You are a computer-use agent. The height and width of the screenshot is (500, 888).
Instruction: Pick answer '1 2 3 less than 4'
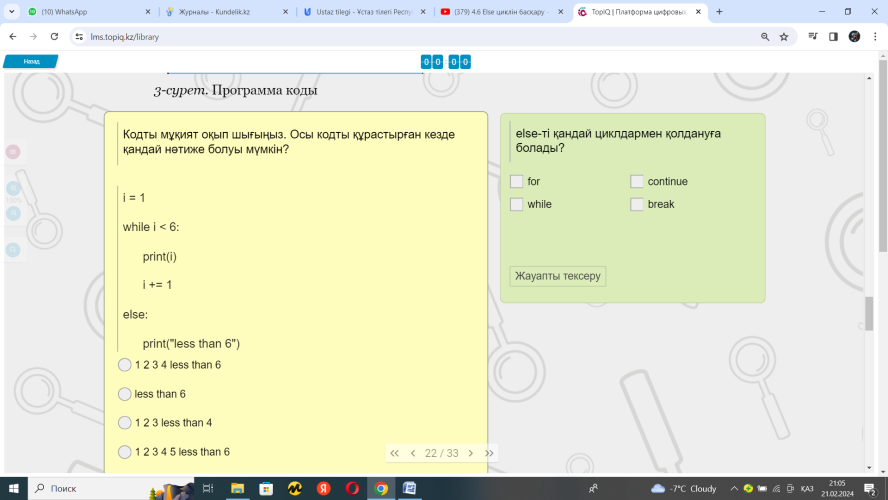(x=125, y=422)
